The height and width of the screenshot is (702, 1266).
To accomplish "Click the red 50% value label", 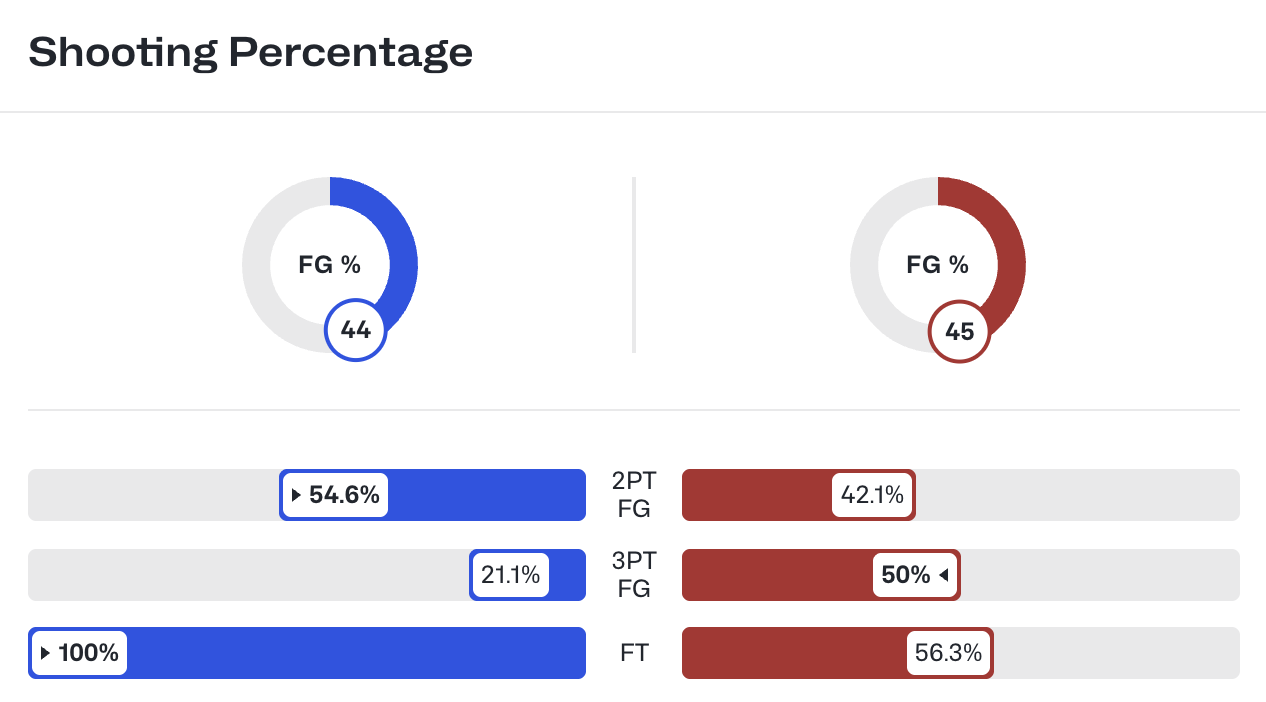I will 905,575.
